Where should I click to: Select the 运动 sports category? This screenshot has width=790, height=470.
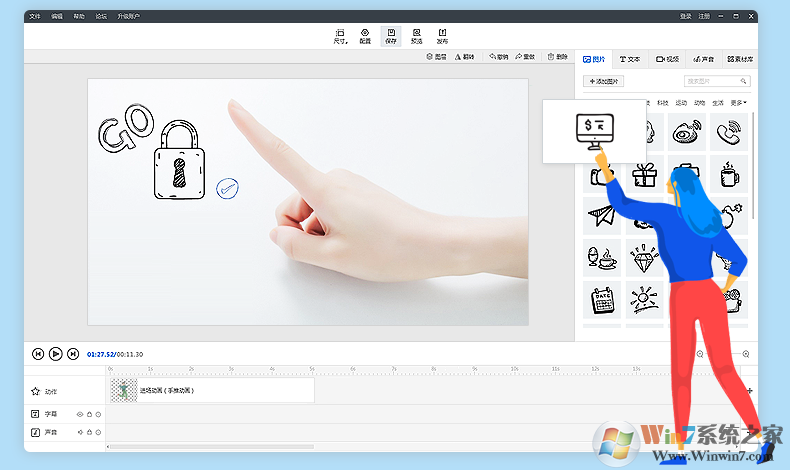click(681, 103)
